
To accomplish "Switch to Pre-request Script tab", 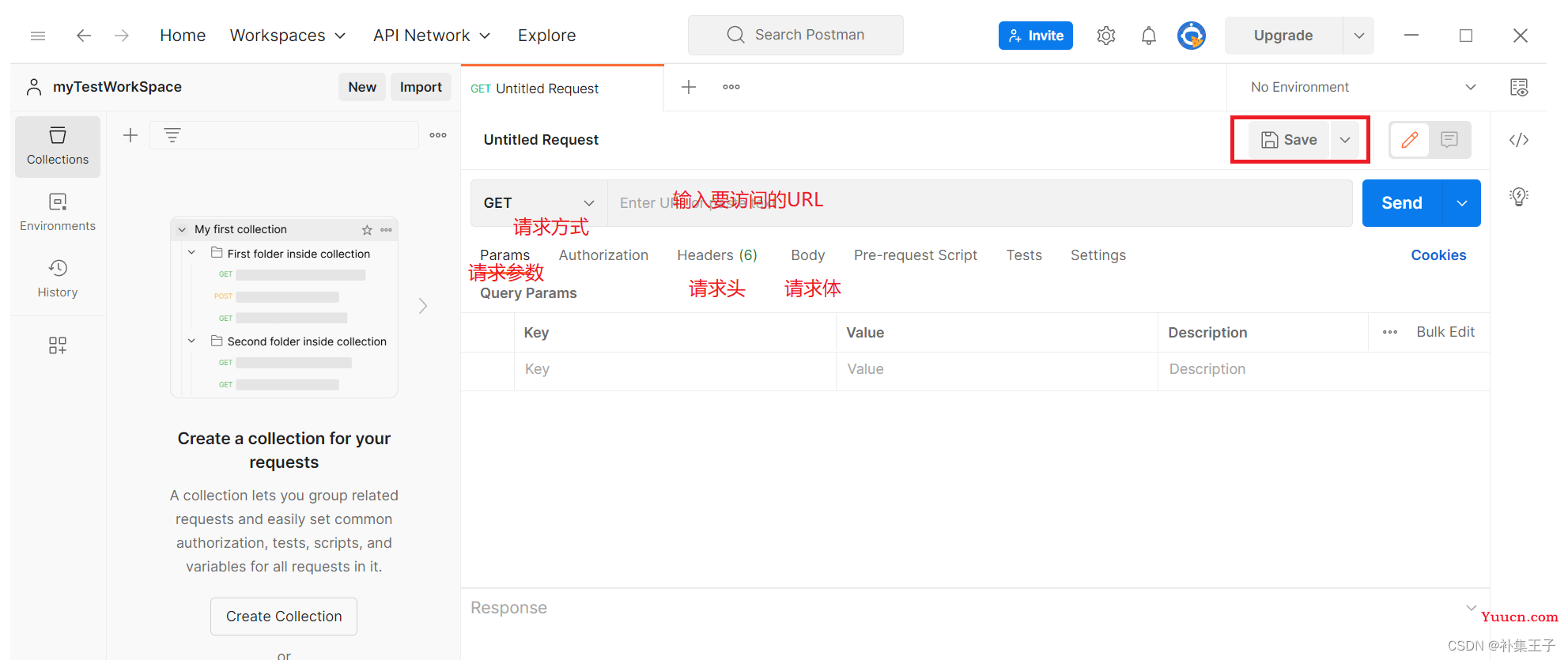I will point(916,255).
